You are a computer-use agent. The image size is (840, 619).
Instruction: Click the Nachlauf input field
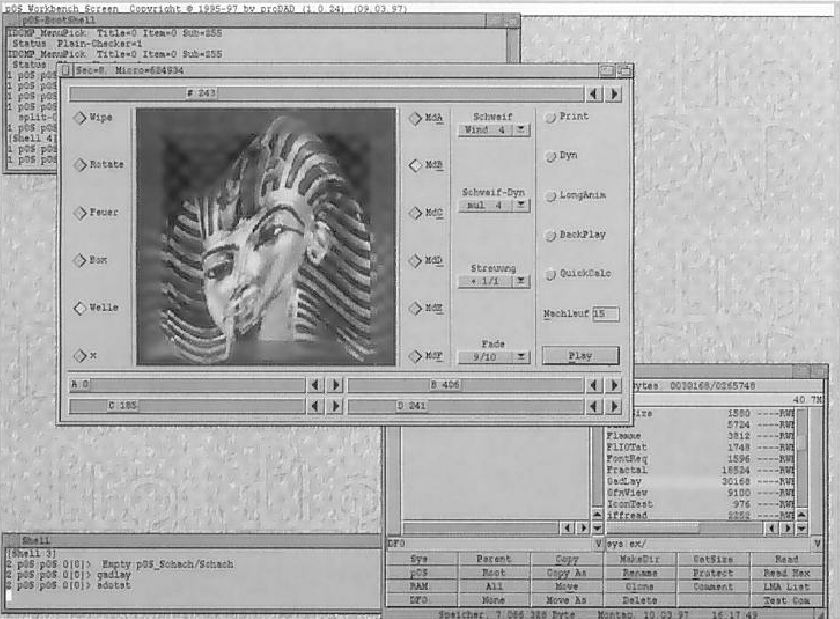605,314
